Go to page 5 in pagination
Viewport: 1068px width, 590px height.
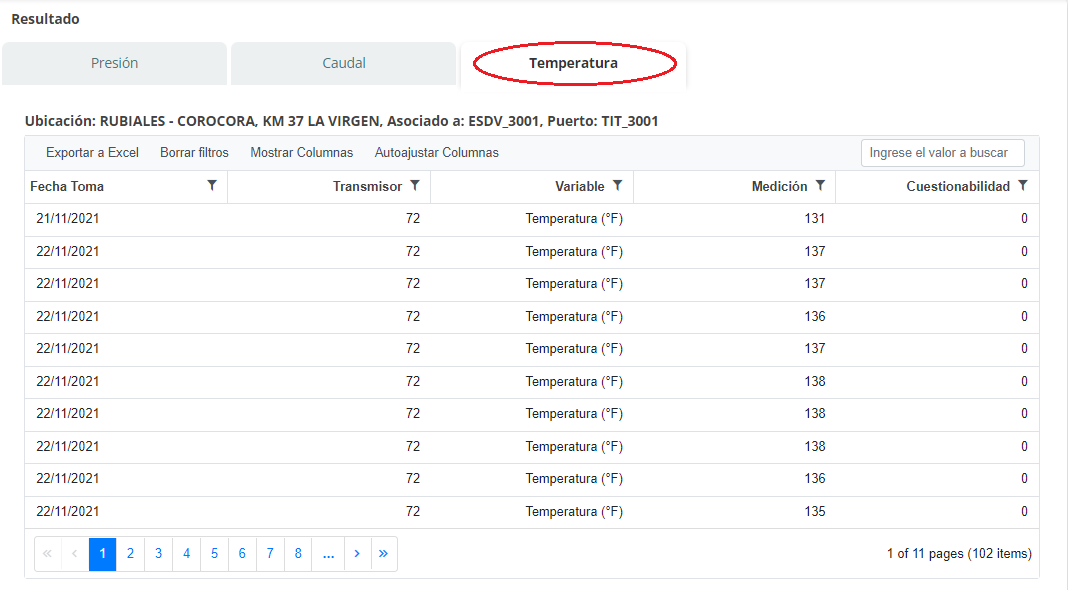coord(214,554)
